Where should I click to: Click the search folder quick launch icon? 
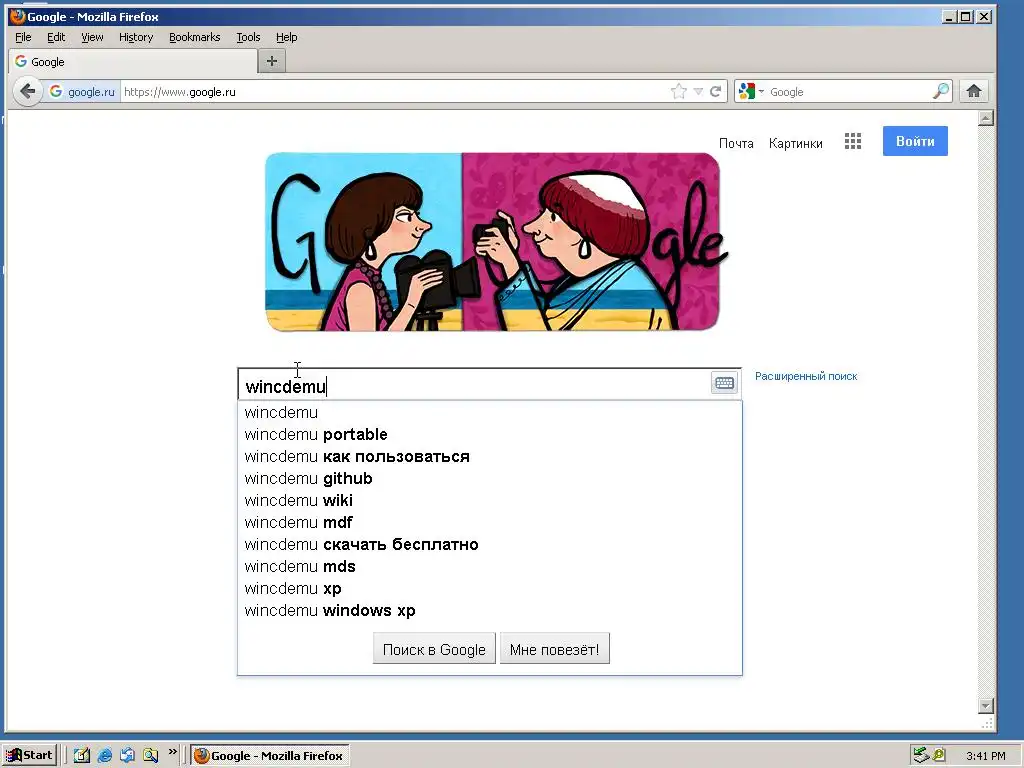[x=150, y=756]
